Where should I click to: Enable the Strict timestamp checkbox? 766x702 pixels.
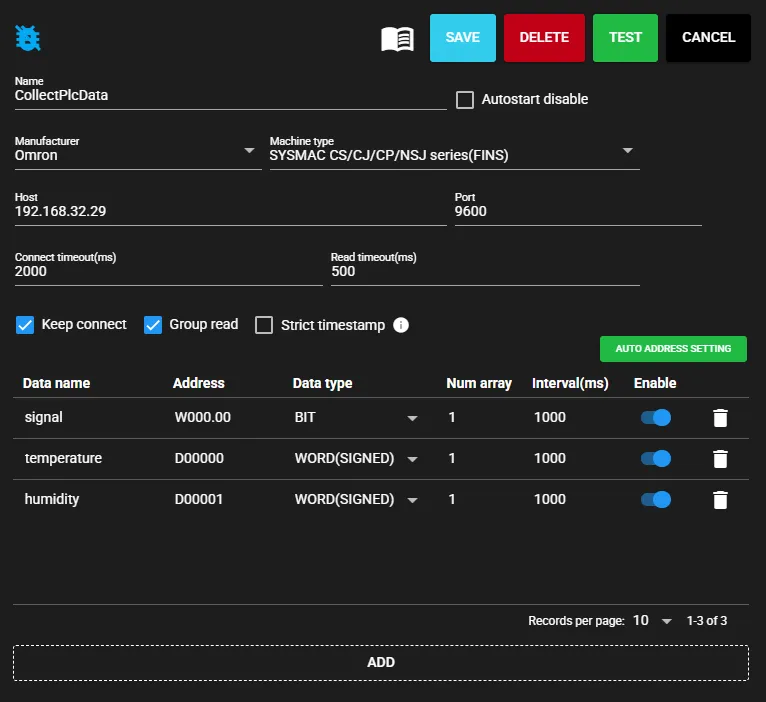[x=264, y=325]
